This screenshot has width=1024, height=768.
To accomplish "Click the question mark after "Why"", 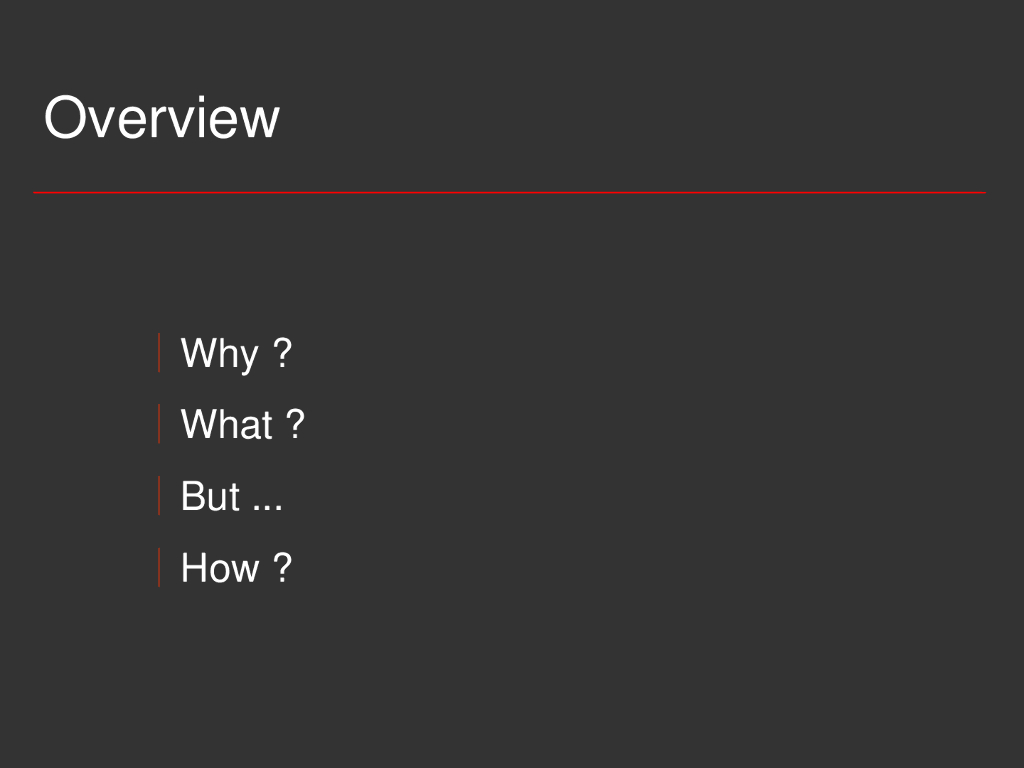I will (x=283, y=353).
